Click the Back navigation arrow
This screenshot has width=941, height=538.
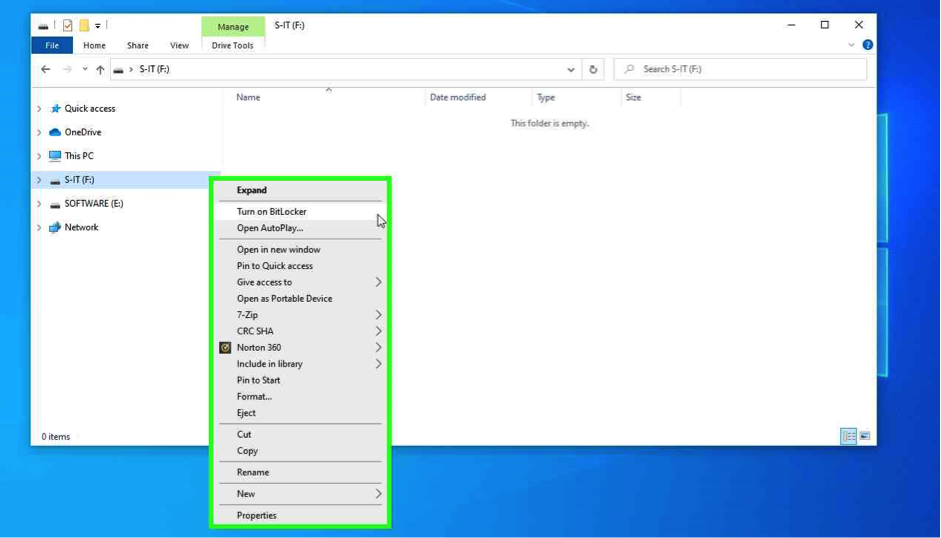tap(45, 69)
